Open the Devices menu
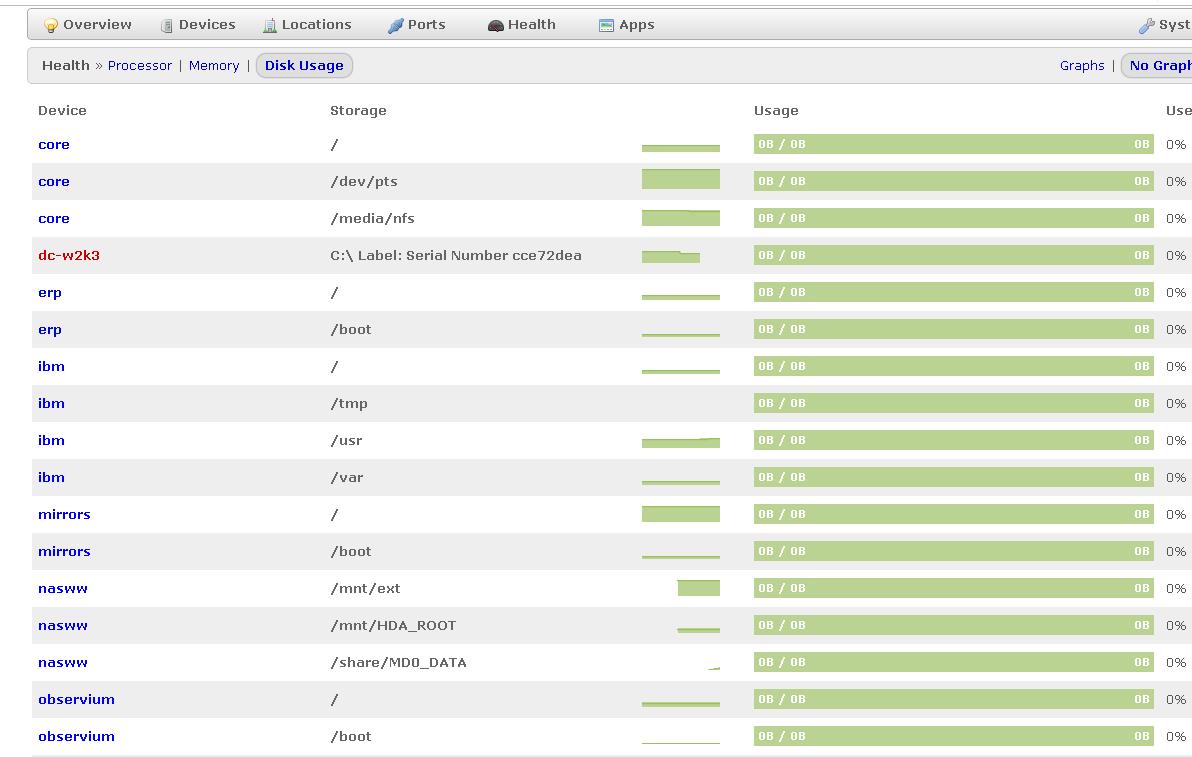Screen dimensions: 1192x757 [206, 25]
